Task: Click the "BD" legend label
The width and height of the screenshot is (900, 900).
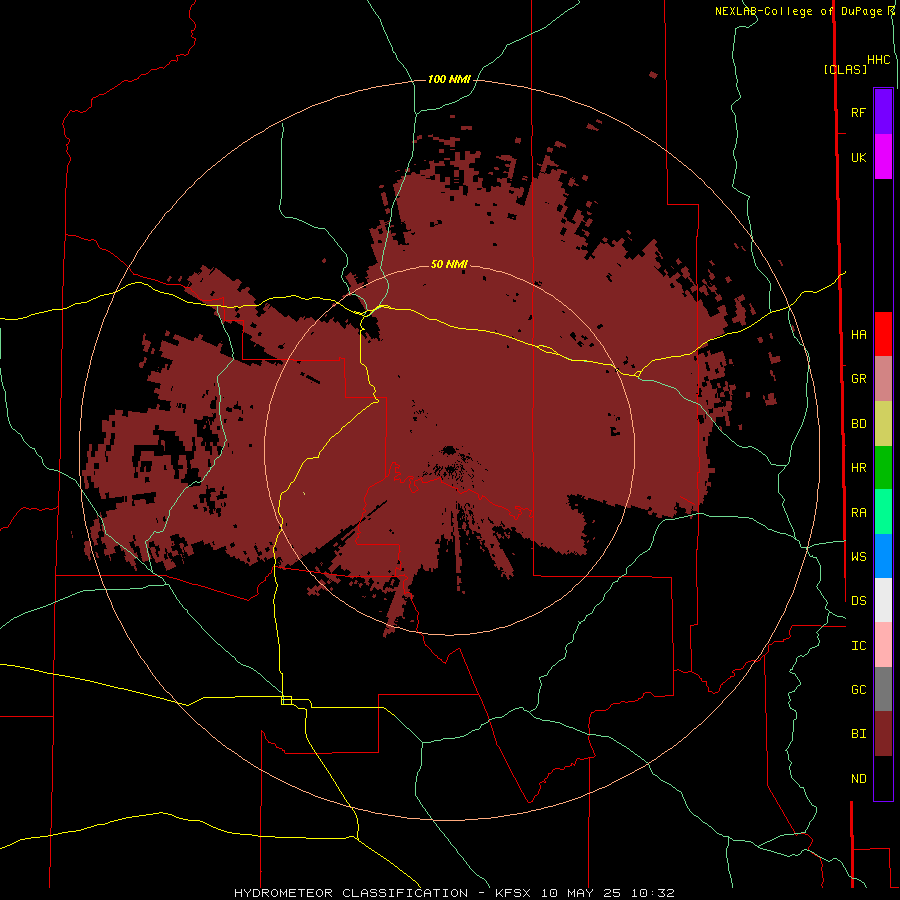Action: [858, 424]
